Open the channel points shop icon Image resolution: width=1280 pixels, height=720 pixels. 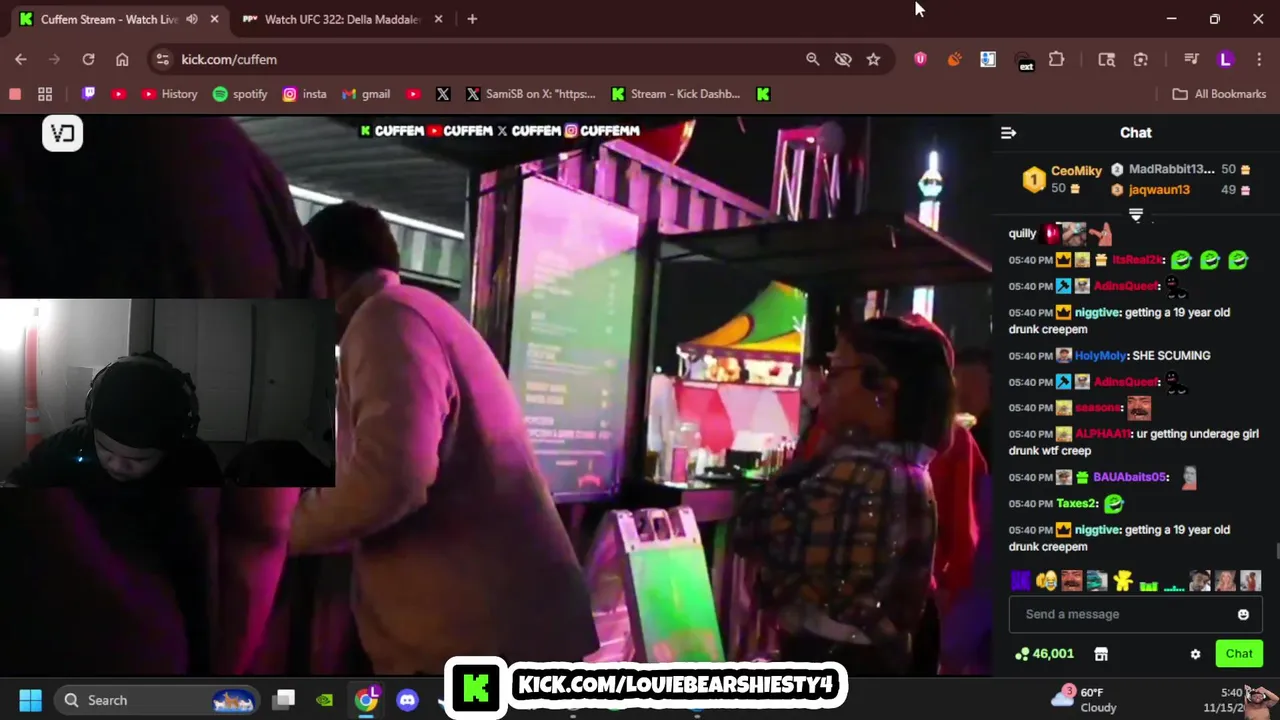tap(1101, 654)
